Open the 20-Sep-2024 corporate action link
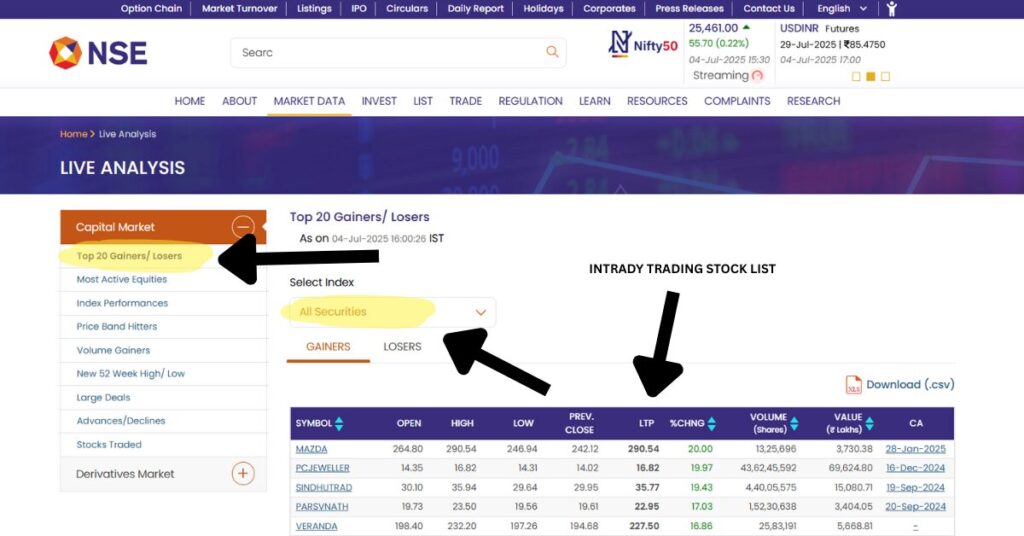 pos(916,507)
